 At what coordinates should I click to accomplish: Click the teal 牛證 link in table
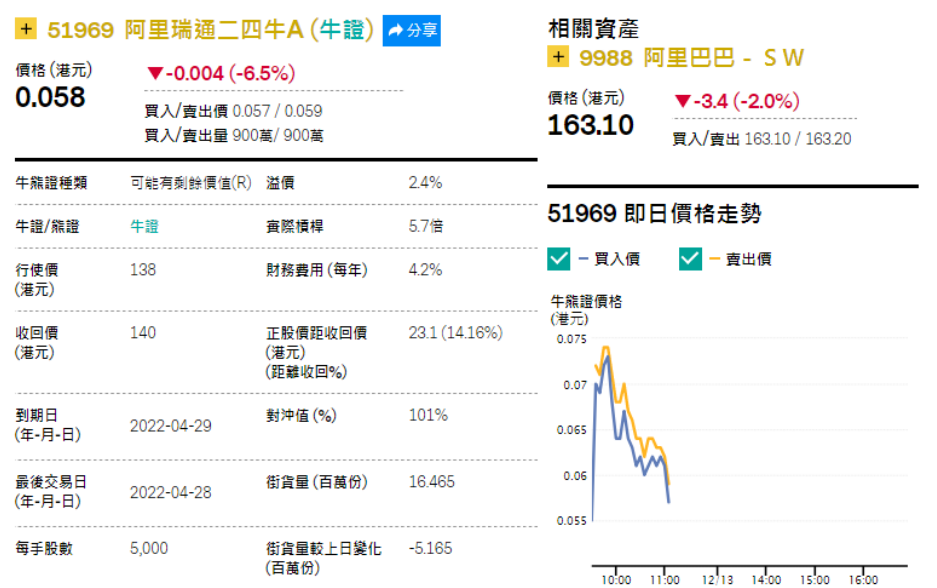pyautogui.click(x=145, y=226)
